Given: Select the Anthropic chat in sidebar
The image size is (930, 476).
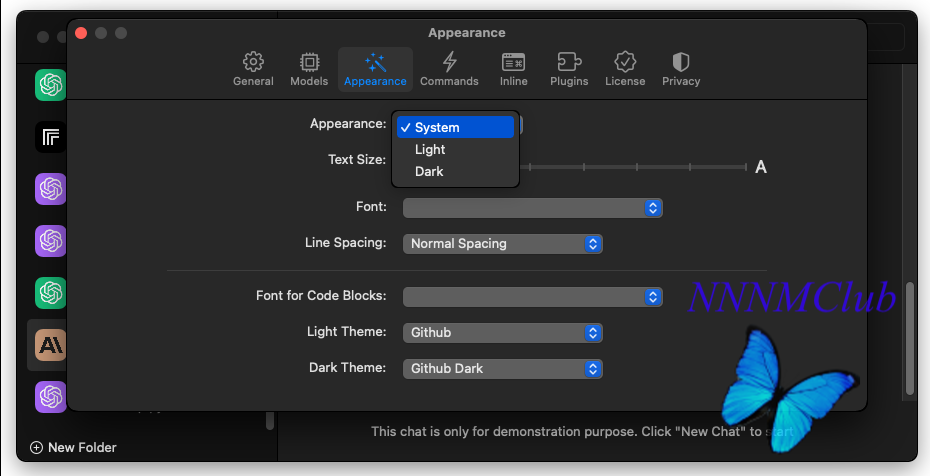Looking at the screenshot, I should [x=50, y=345].
